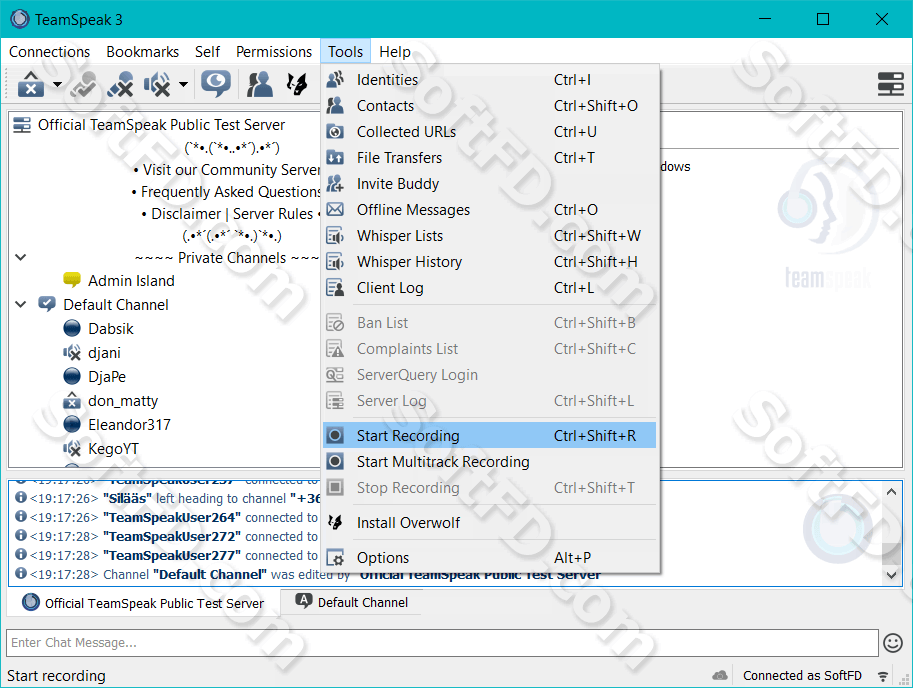
Task: Switch to the Default Channel chat tab
Action: click(x=352, y=602)
